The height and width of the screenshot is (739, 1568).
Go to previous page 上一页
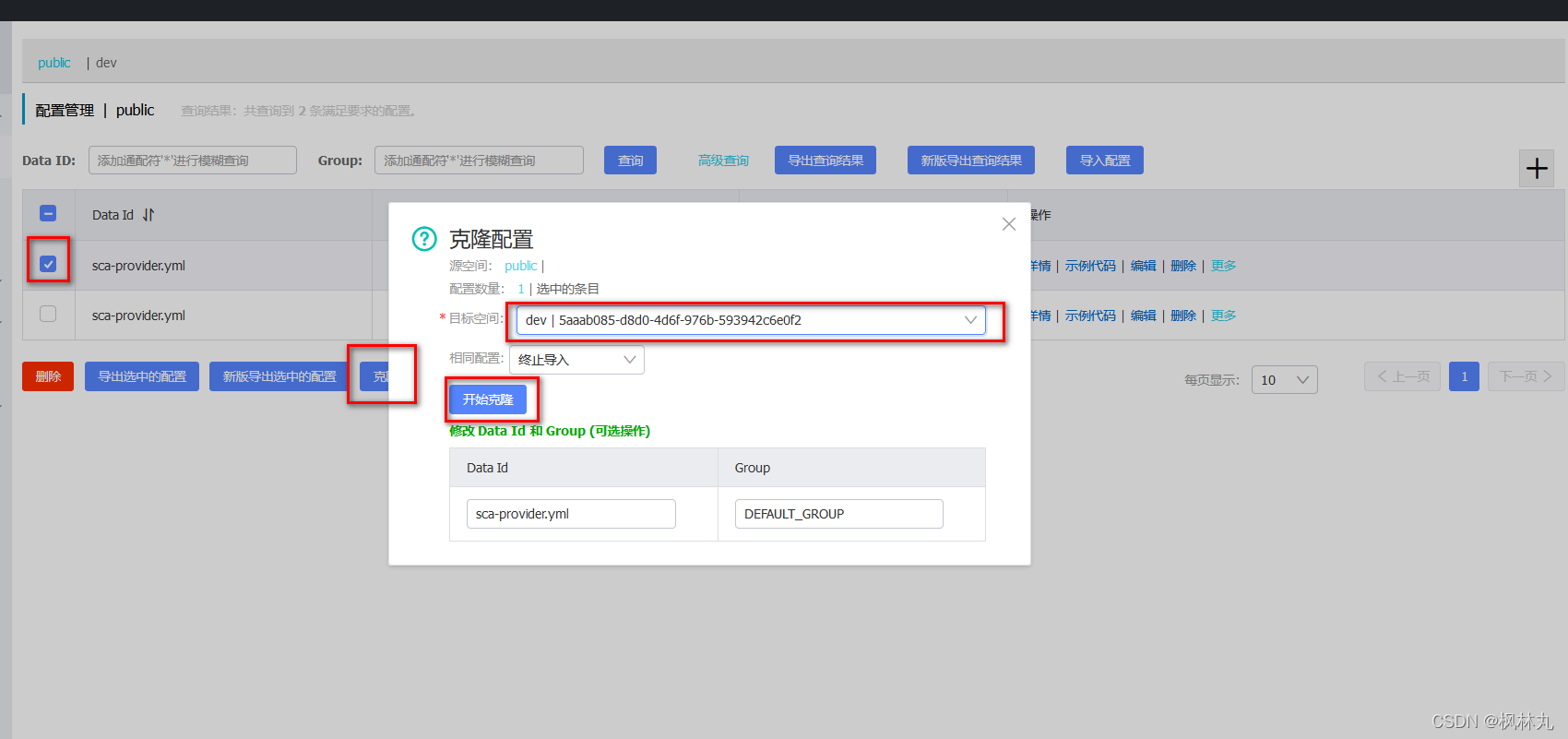tap(1402, 376)
